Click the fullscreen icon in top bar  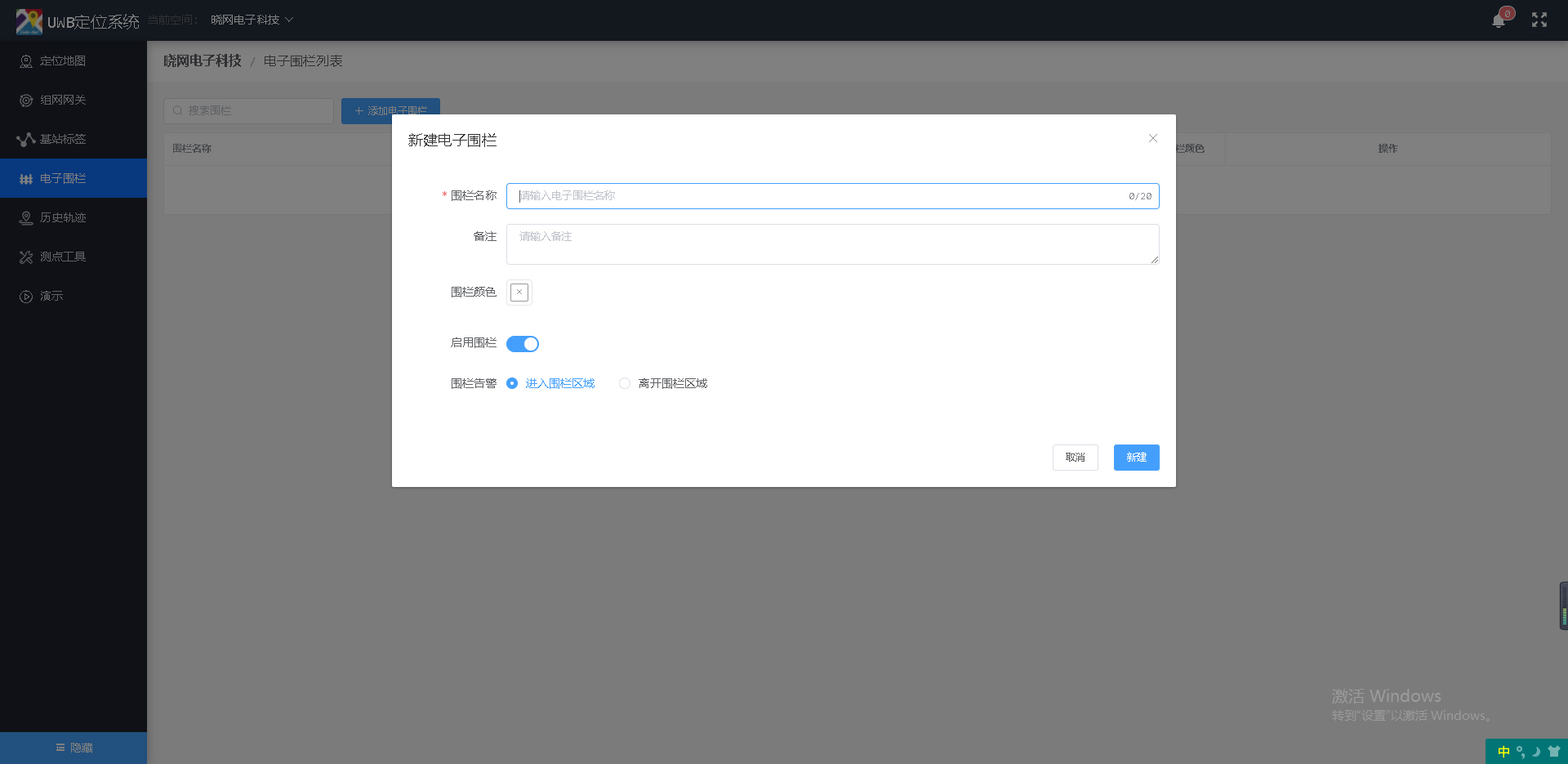click(x=1540, y=20)
